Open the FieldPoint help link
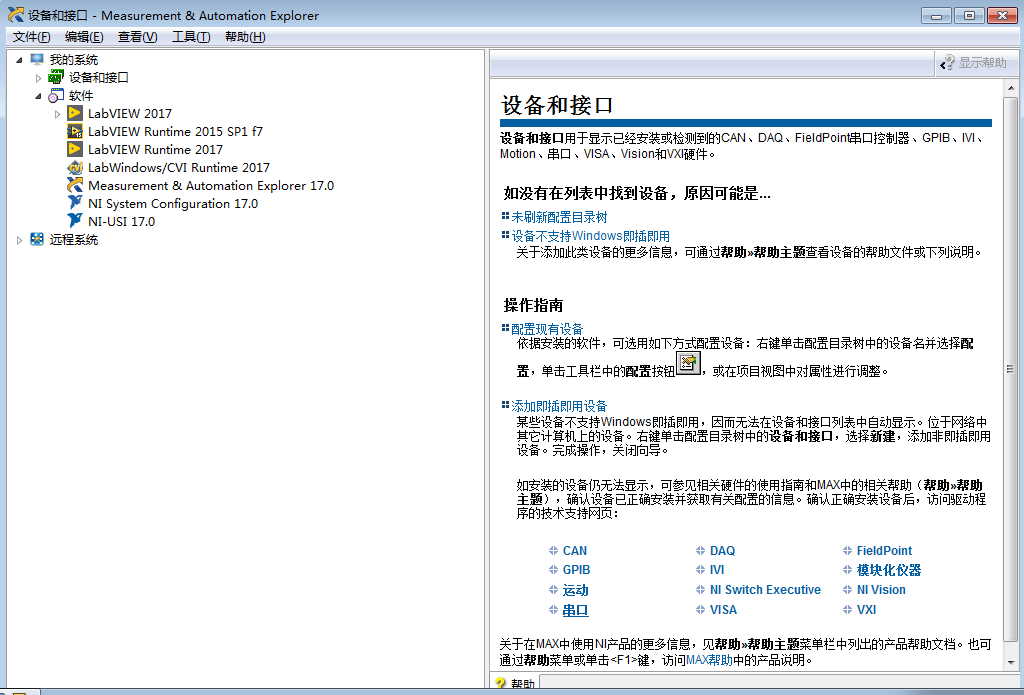The width and height of the screenshot is (1024, 695). click(x=884, y=551)
